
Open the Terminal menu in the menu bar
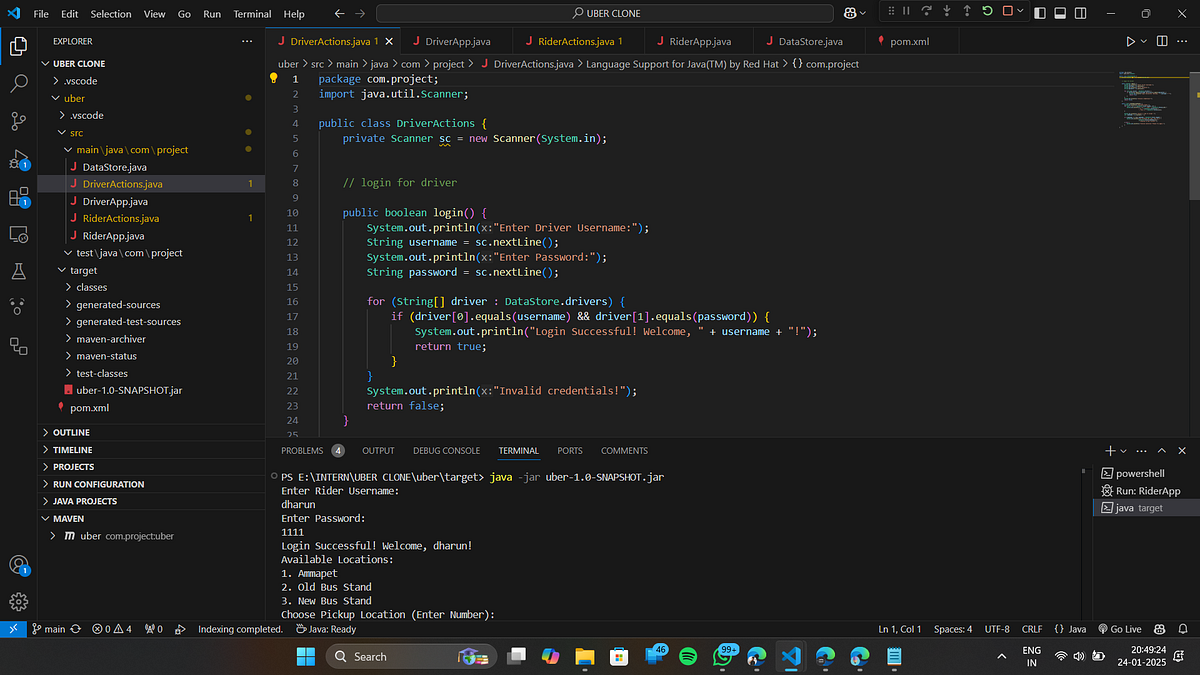click(x=251, y=13)
